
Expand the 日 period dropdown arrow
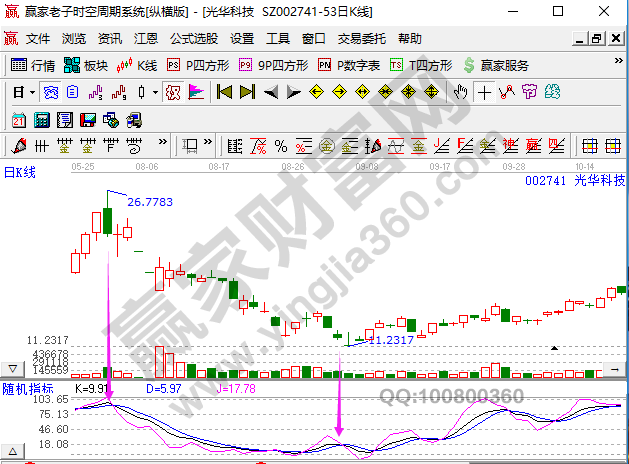[32, 93]
